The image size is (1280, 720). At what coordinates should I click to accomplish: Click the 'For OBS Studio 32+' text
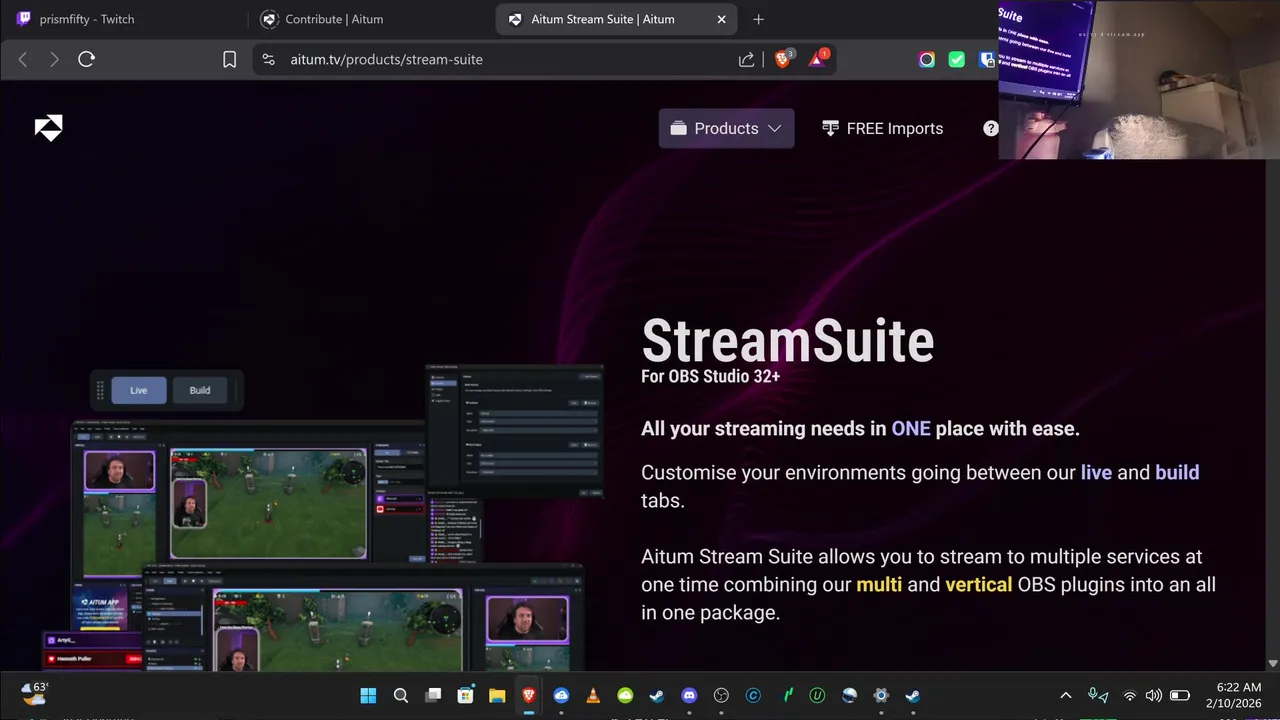[x=710, y=376]
